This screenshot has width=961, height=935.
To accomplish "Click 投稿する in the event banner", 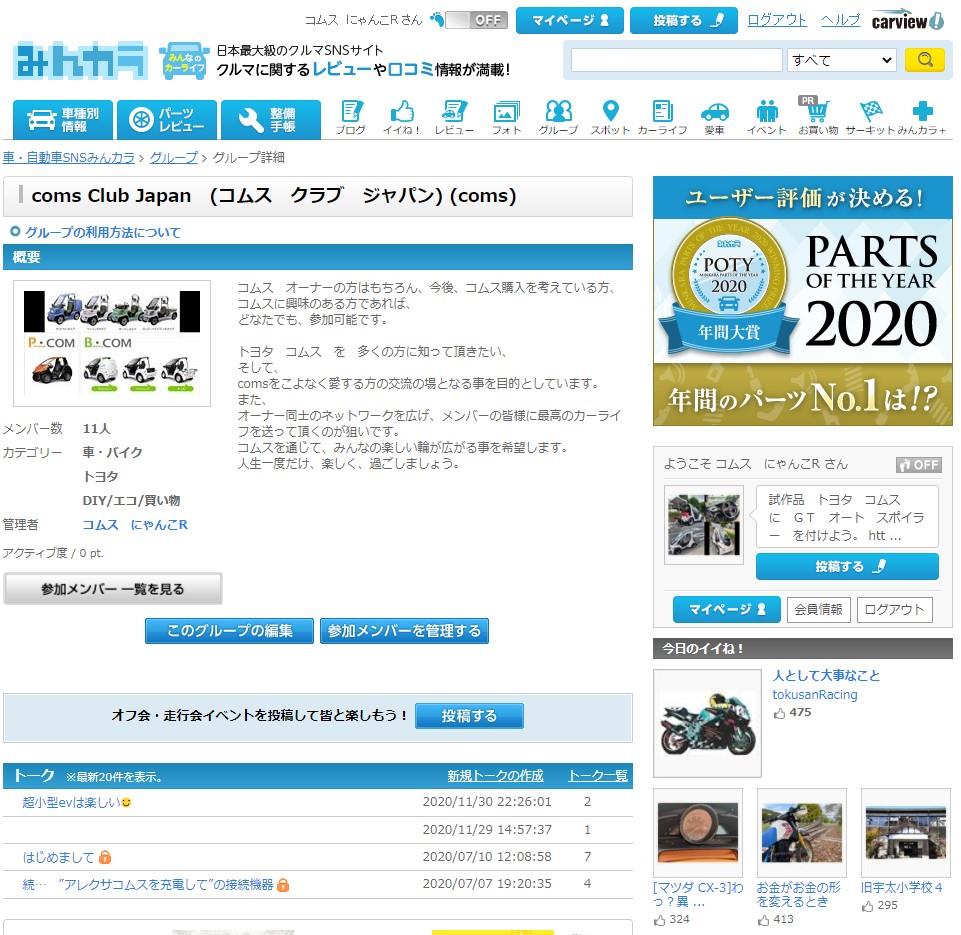I will (x=469, y=716).
